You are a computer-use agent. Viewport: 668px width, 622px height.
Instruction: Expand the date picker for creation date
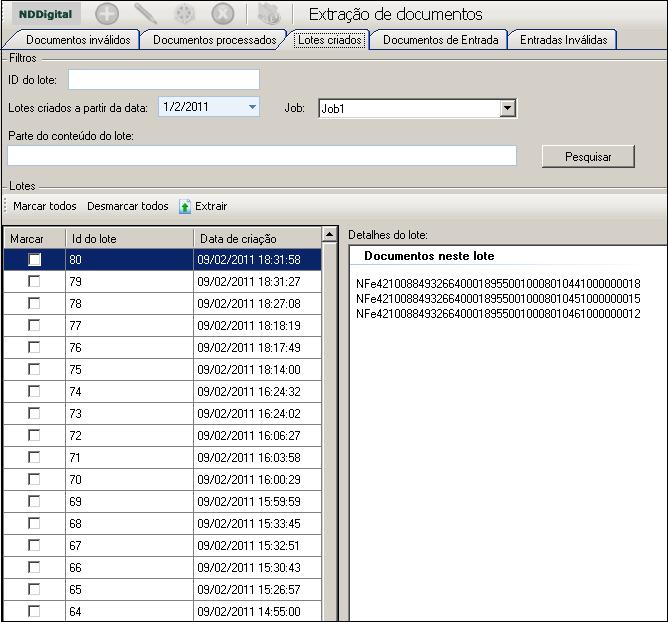[x=252, y=106]
